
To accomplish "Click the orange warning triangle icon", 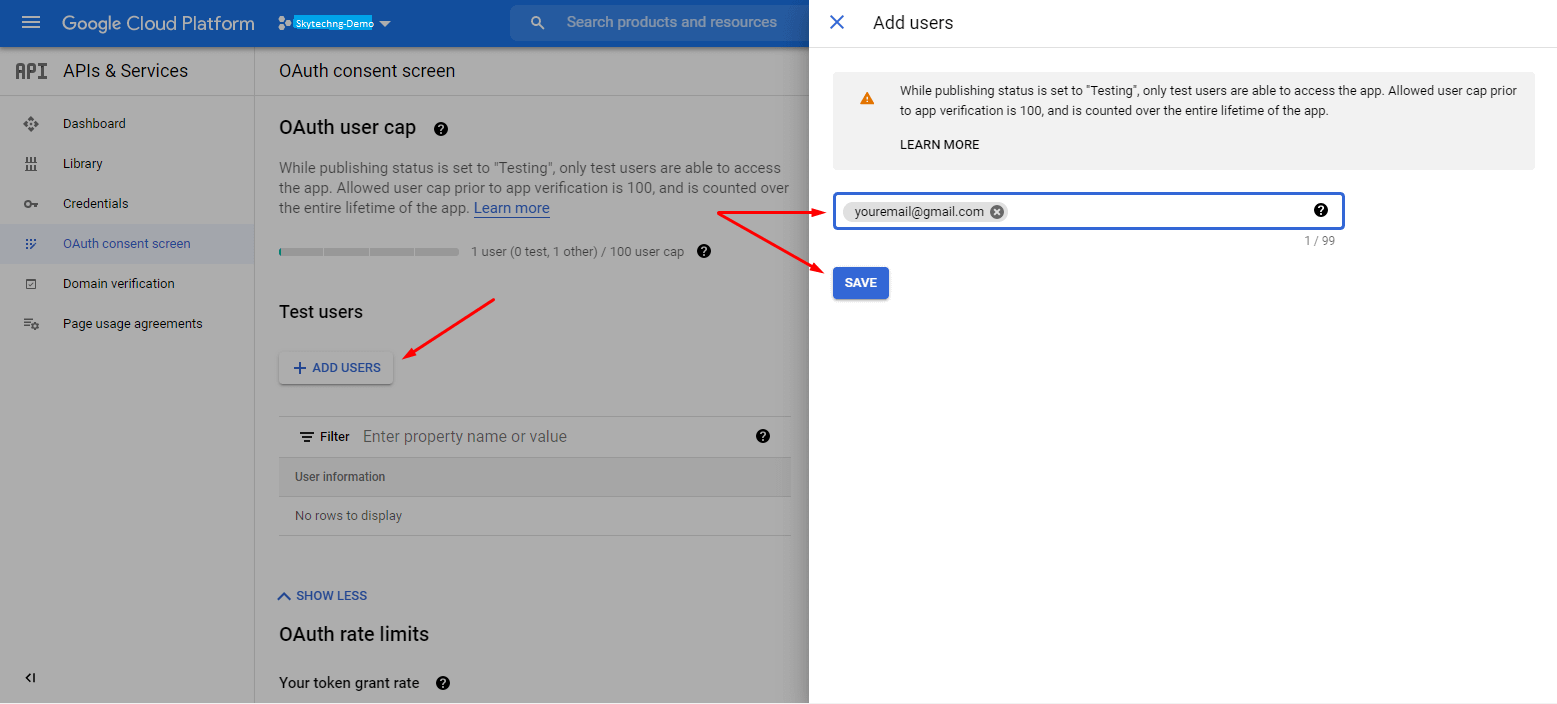I will click(867, 98).
